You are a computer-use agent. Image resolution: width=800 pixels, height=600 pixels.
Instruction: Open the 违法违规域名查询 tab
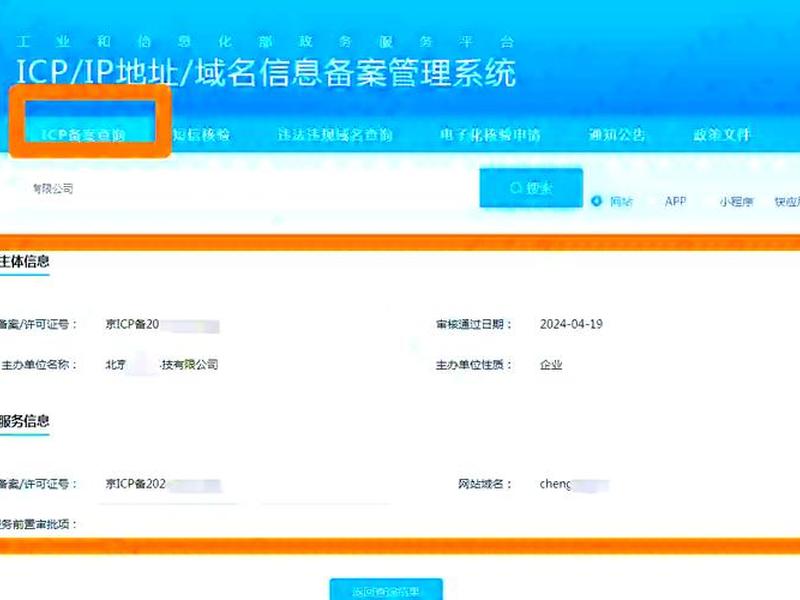335,135
